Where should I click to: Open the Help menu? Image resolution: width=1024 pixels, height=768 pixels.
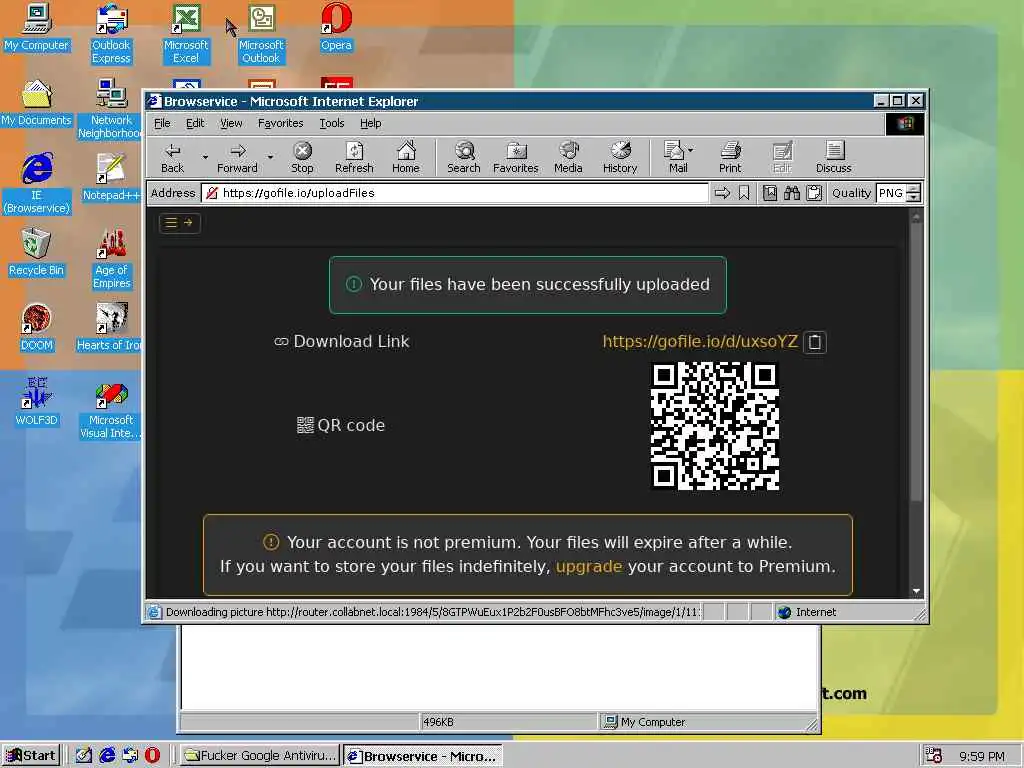coord(370,123)
